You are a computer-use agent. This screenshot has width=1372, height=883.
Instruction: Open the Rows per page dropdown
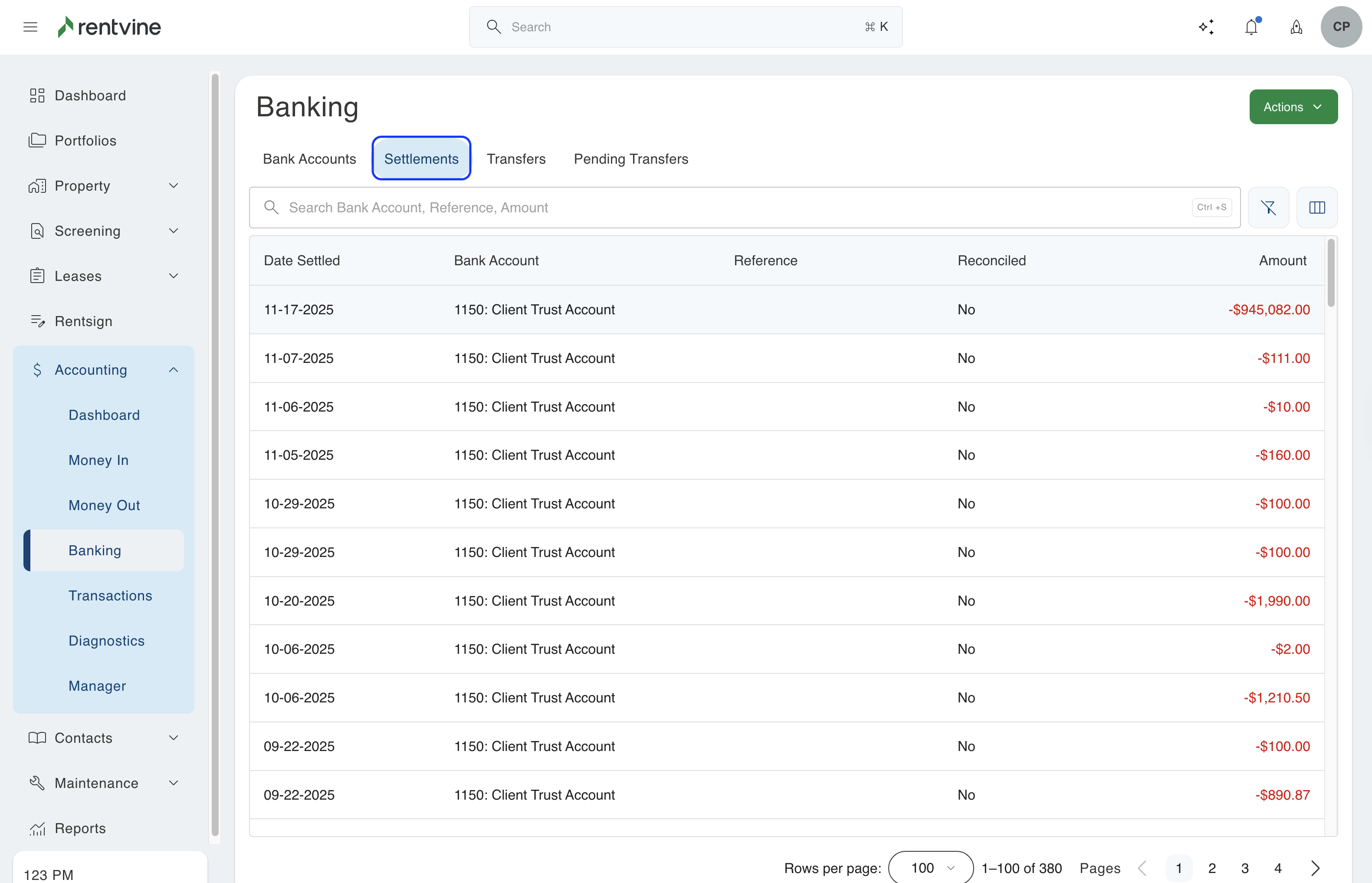(931, 867)
